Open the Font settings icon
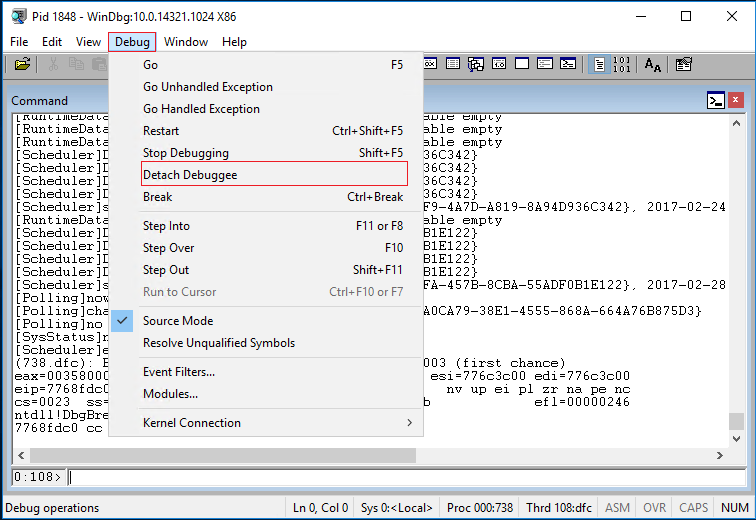The image size is (756, 520). click(x=652, y=64)
